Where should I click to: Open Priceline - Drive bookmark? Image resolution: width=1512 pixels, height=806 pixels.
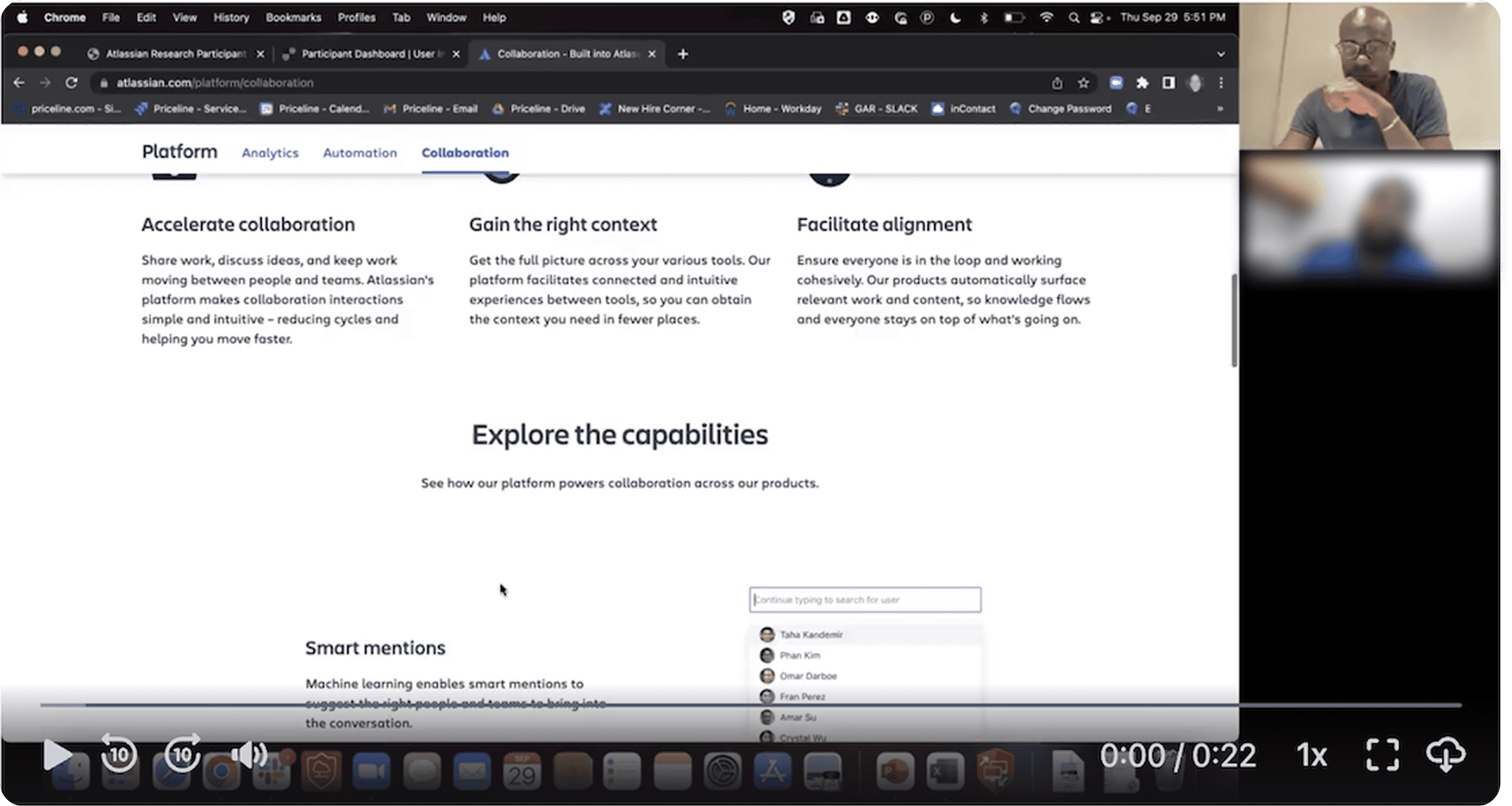(x=539, y=109)
